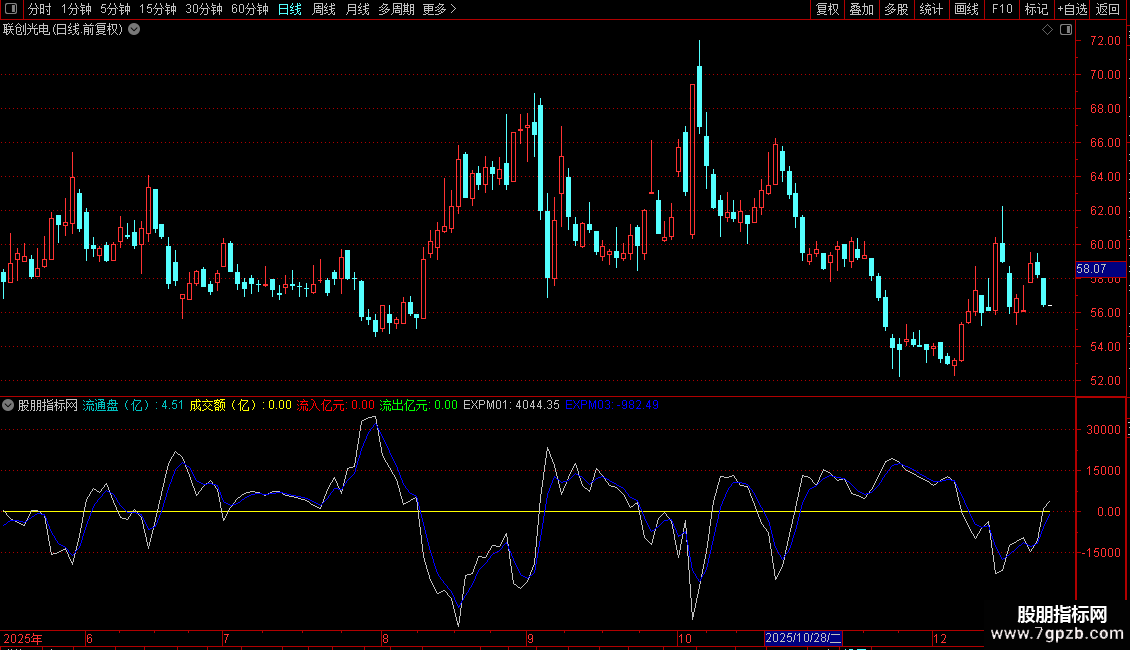Click the diamond icon above the price axis
Viewport: 1130px width, 650px height.
pyautogui.click(x=1048, y=30)
